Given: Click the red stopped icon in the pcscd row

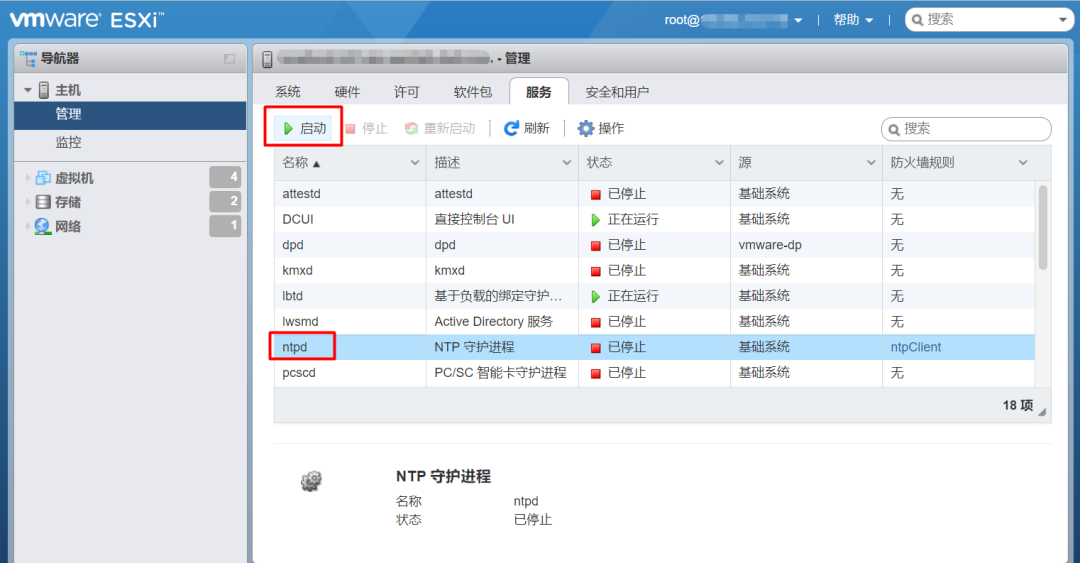Looking at the screenshot, I should [596, 373].
